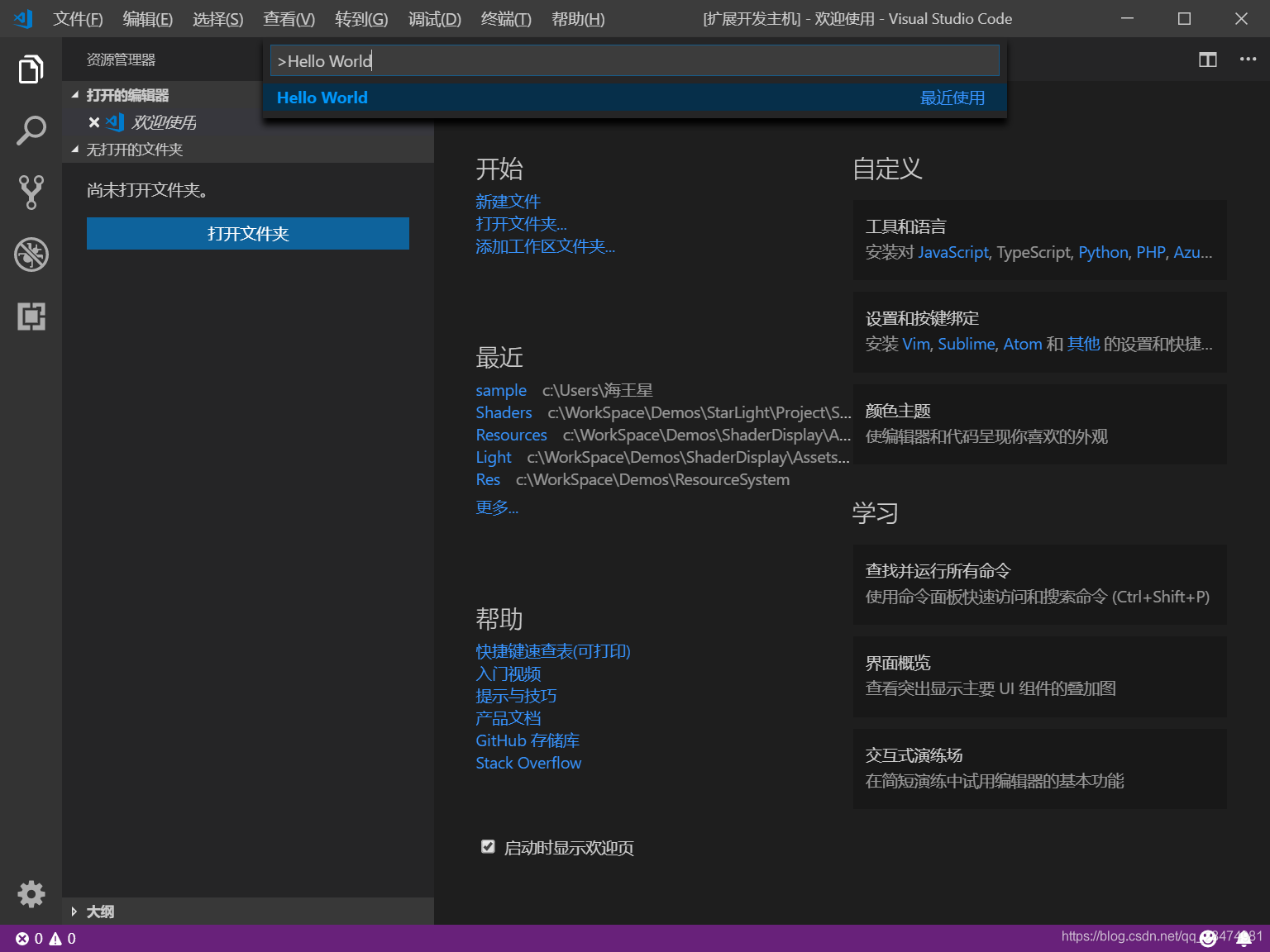Click the split editor icon
The image size is (1270, 952).
coord(1208,59)
